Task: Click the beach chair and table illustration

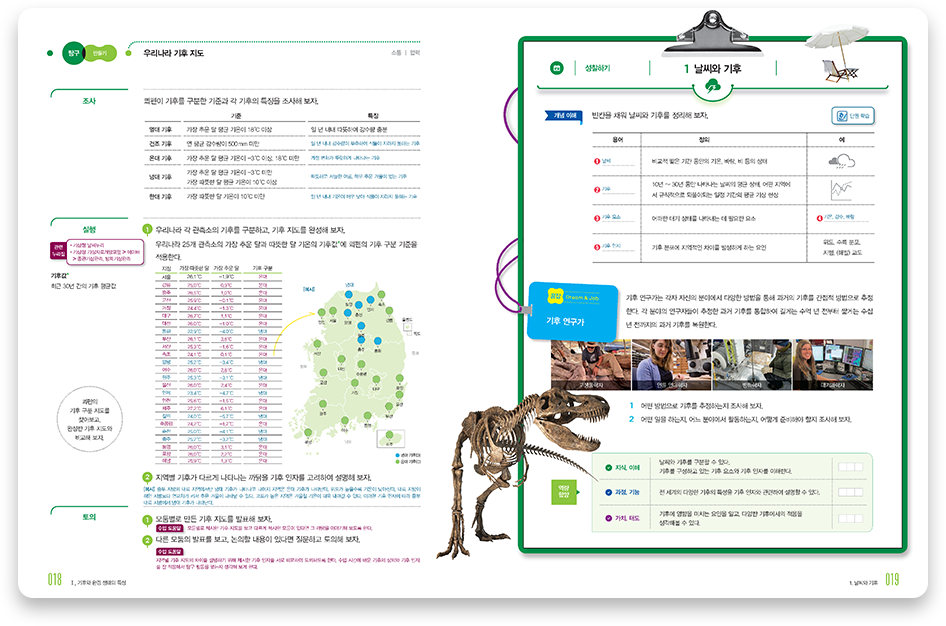Action: (x=840, y=71)
